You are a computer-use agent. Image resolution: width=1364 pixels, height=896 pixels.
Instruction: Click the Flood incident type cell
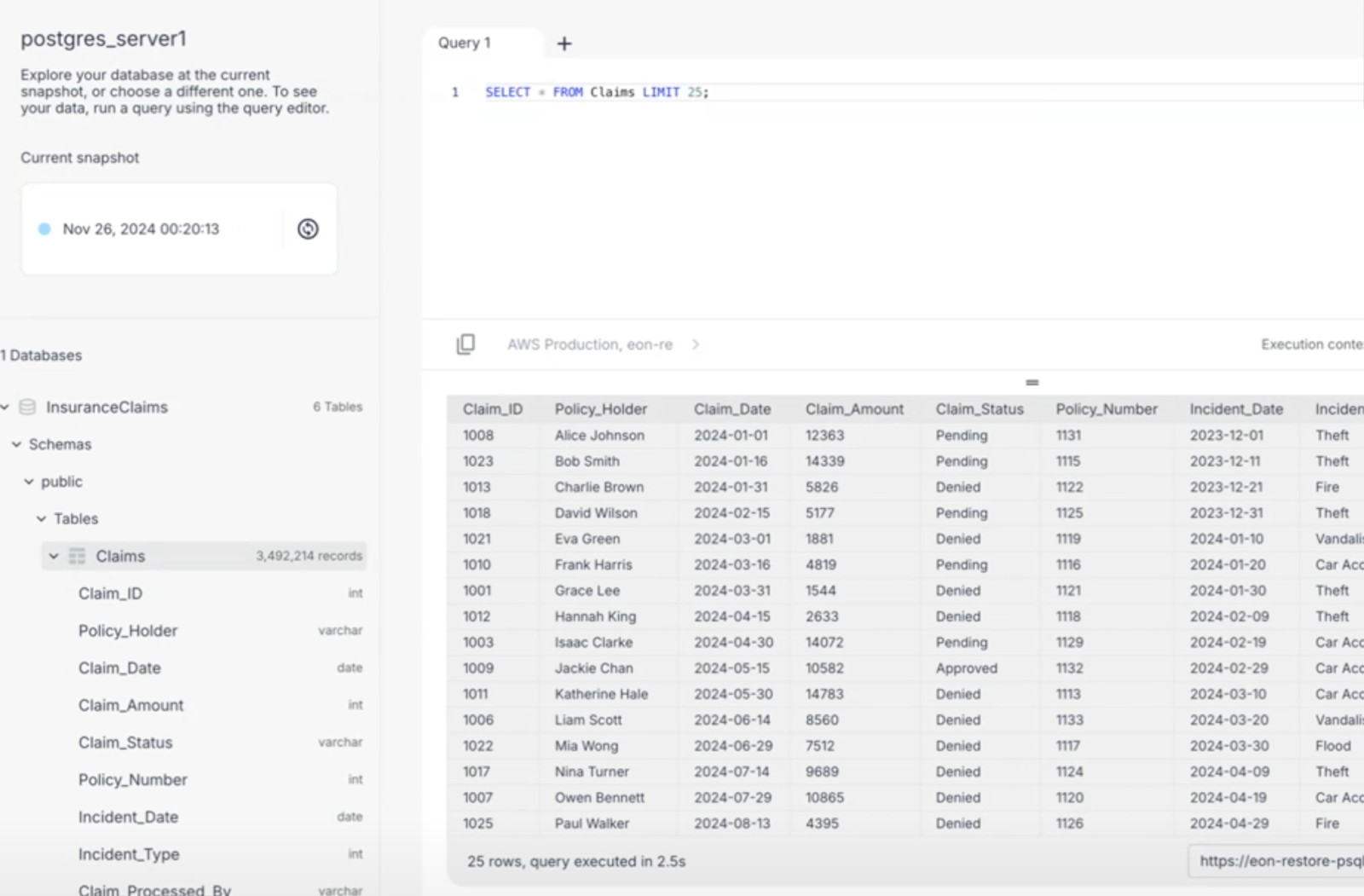coord(1332,746)
